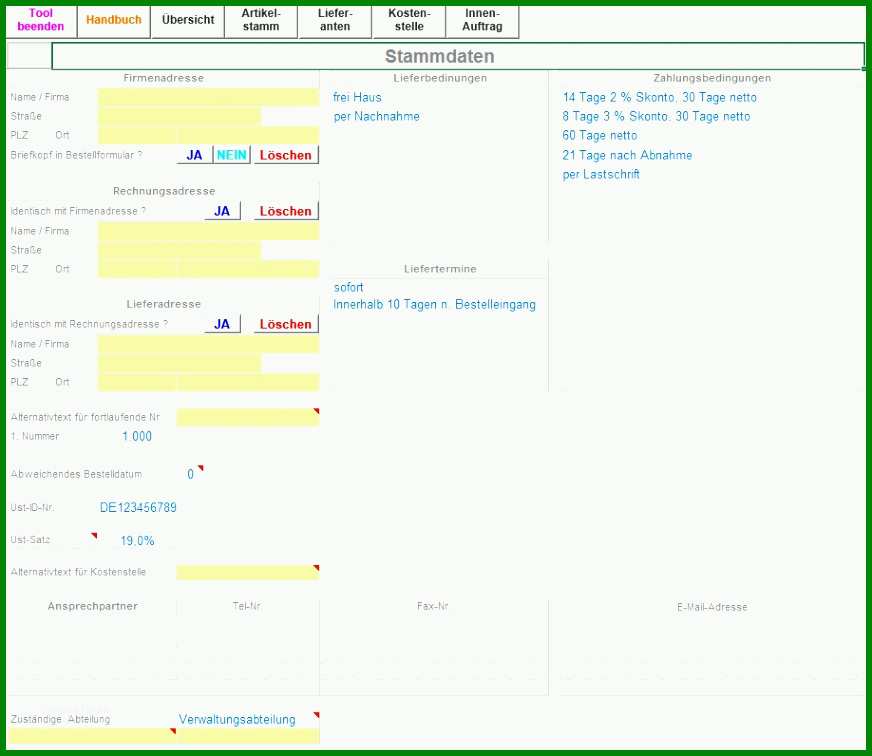Image resolution: width=872 pixels, height=756 pixels.
Task: Click JA for identisch mit Firmenadresse
Action: coord(222,211)
